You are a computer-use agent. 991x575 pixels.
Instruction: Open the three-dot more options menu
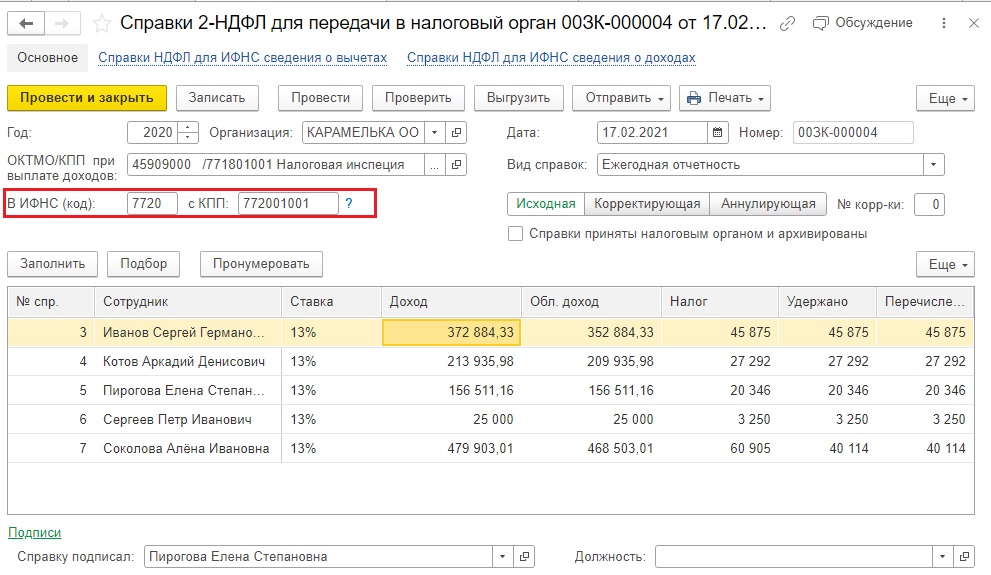click(944, 23)
